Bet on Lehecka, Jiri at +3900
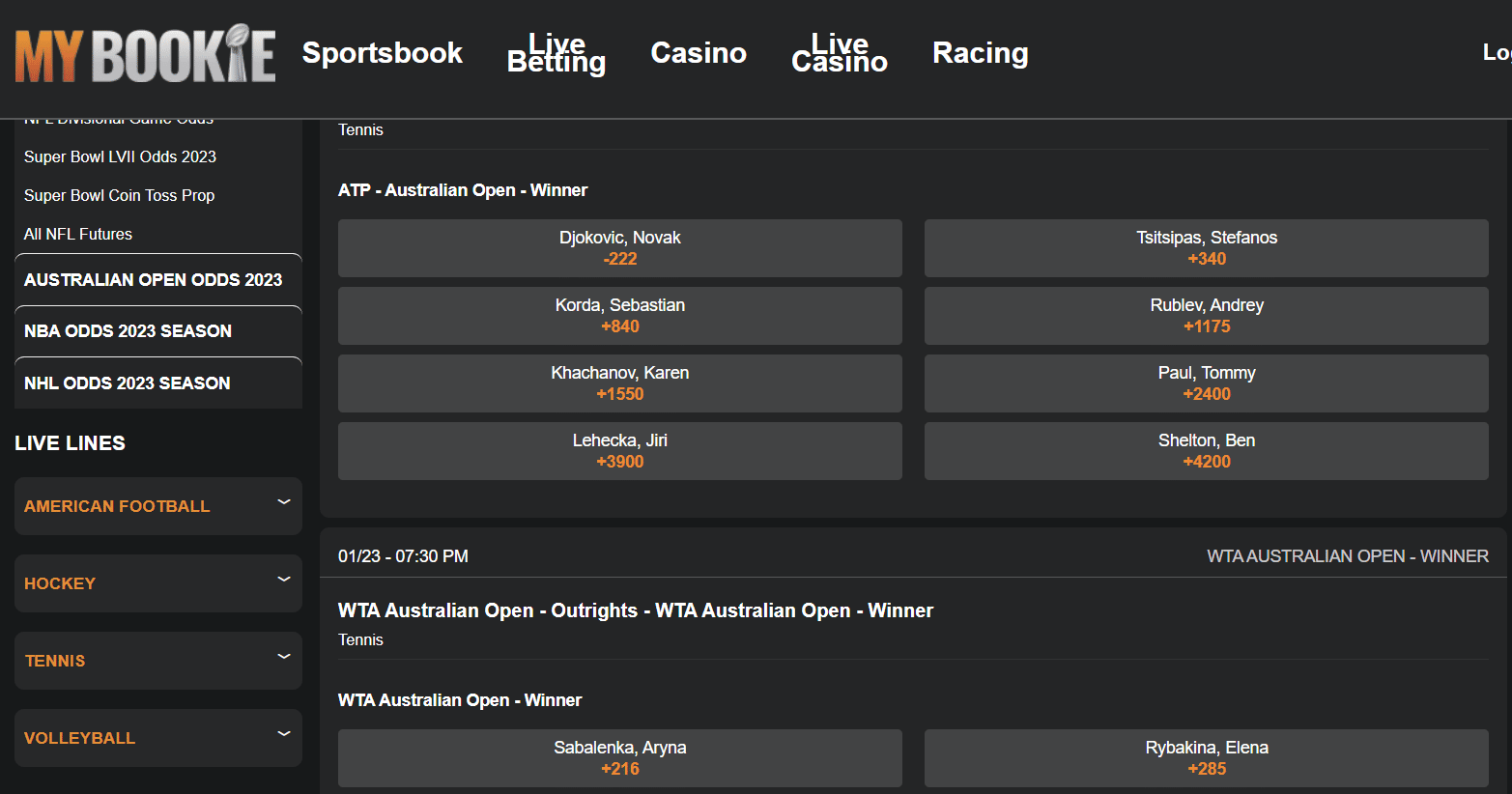Viewport: 1512px width, 794px height. click(620, 451)
